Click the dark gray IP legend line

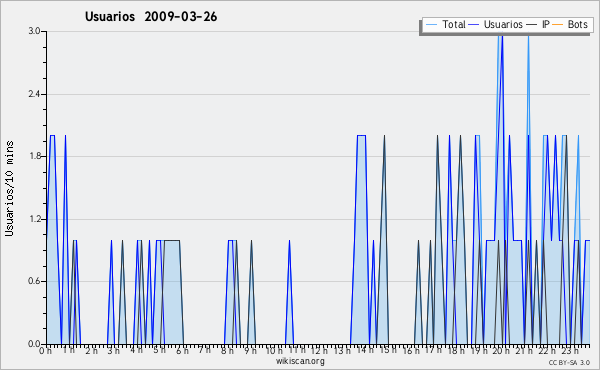point(532,25)
